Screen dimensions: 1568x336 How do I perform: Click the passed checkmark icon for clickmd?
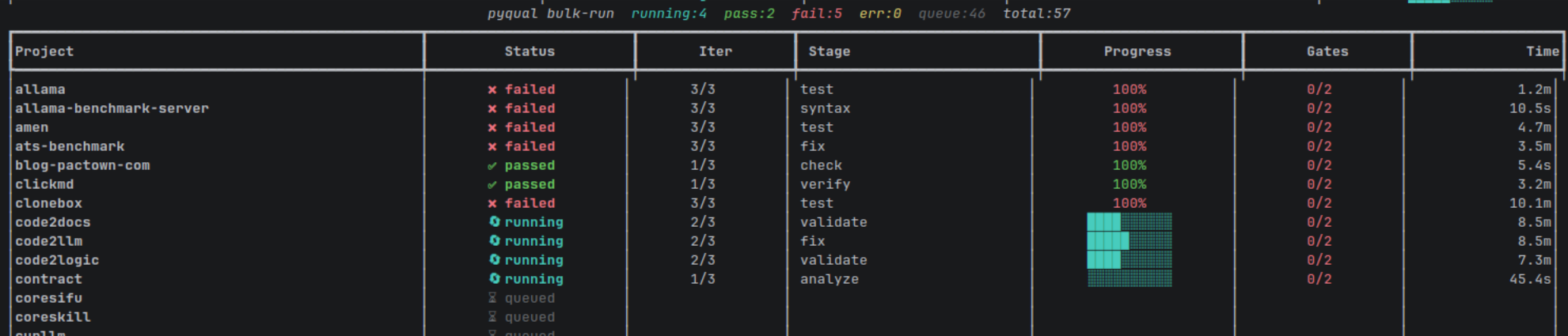tap(492, 185)
